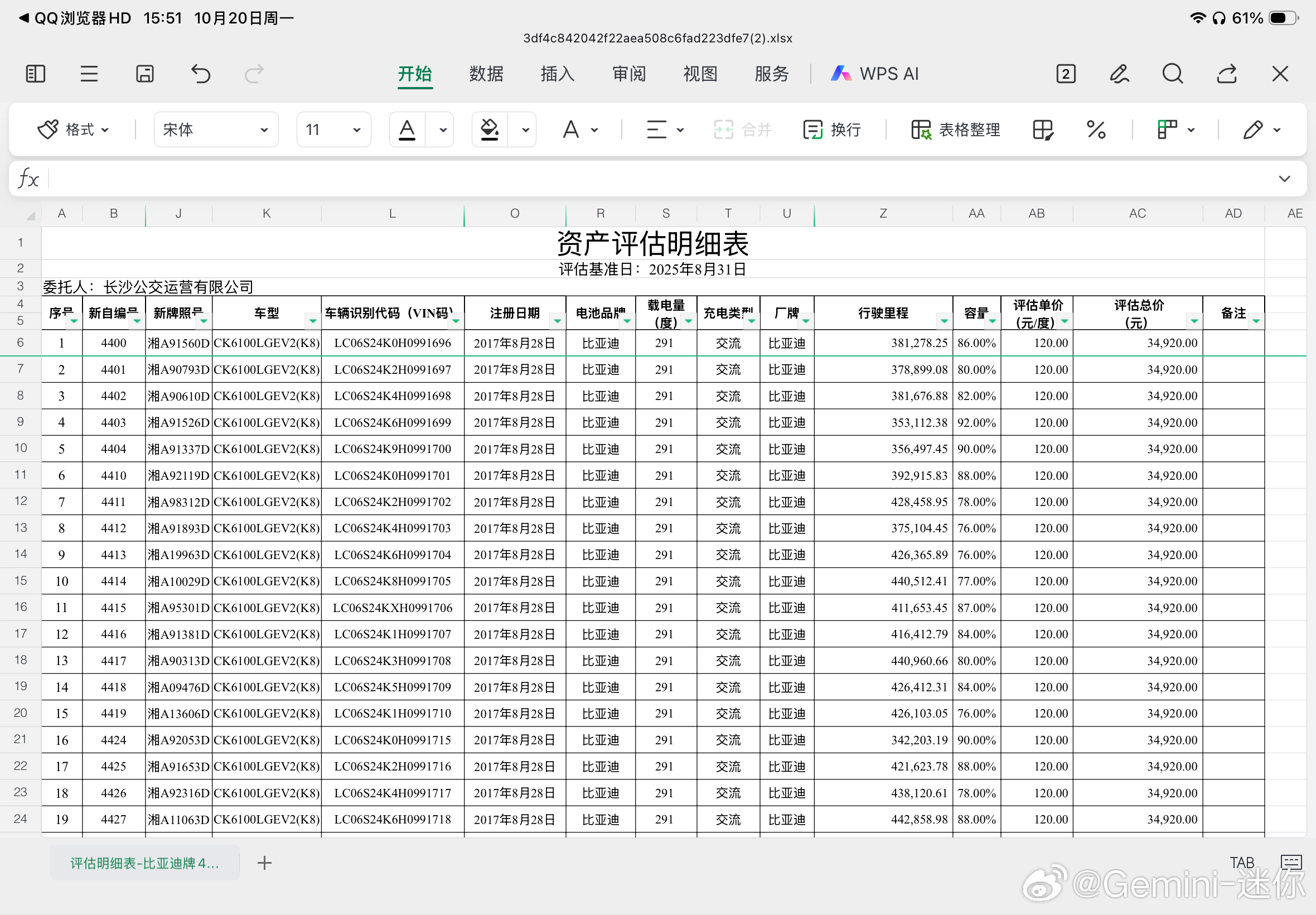1316x915 pixels.
Task: Open the search magnifier tool
Action: (1172, 74)
